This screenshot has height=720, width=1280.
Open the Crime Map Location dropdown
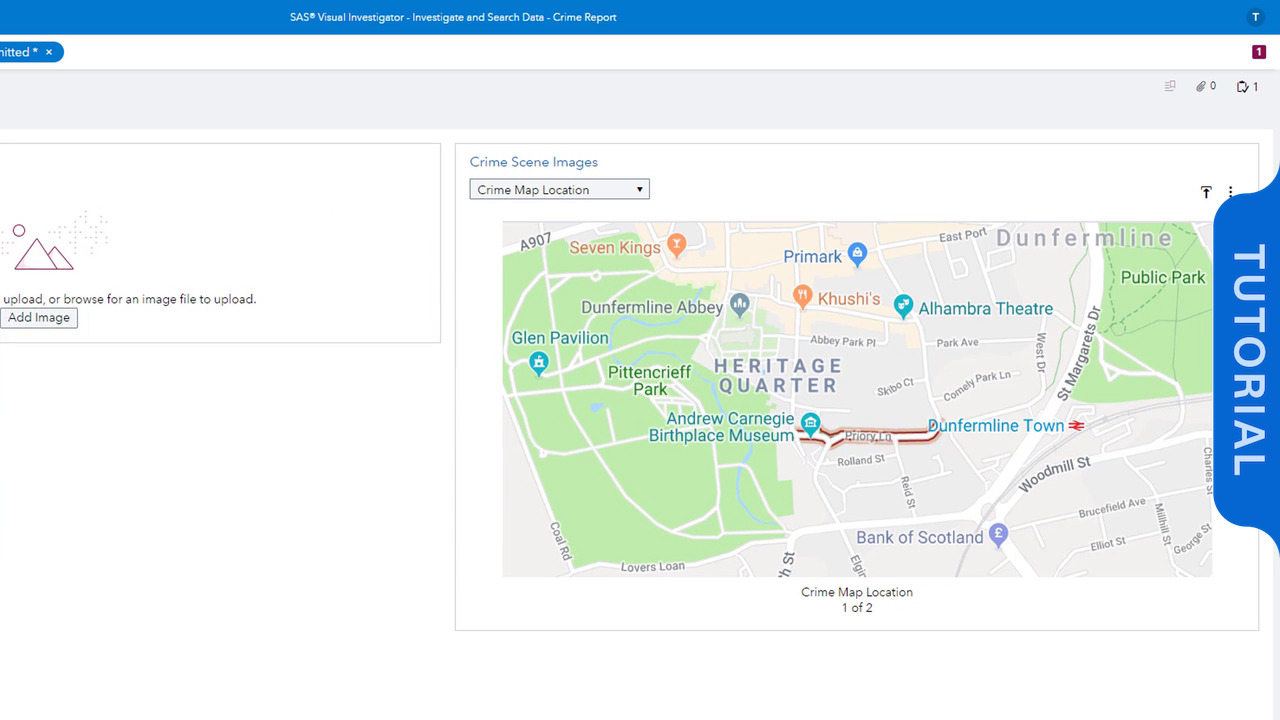click(559, 189)
